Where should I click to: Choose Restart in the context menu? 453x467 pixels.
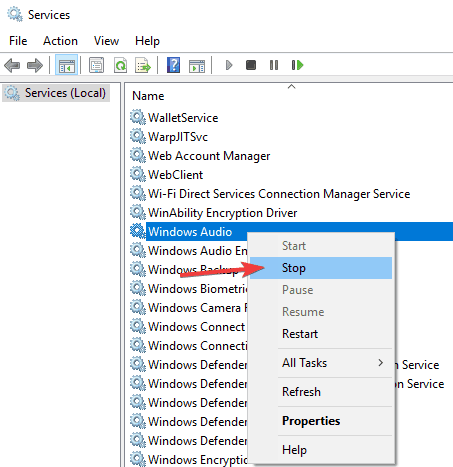point(321,334)
